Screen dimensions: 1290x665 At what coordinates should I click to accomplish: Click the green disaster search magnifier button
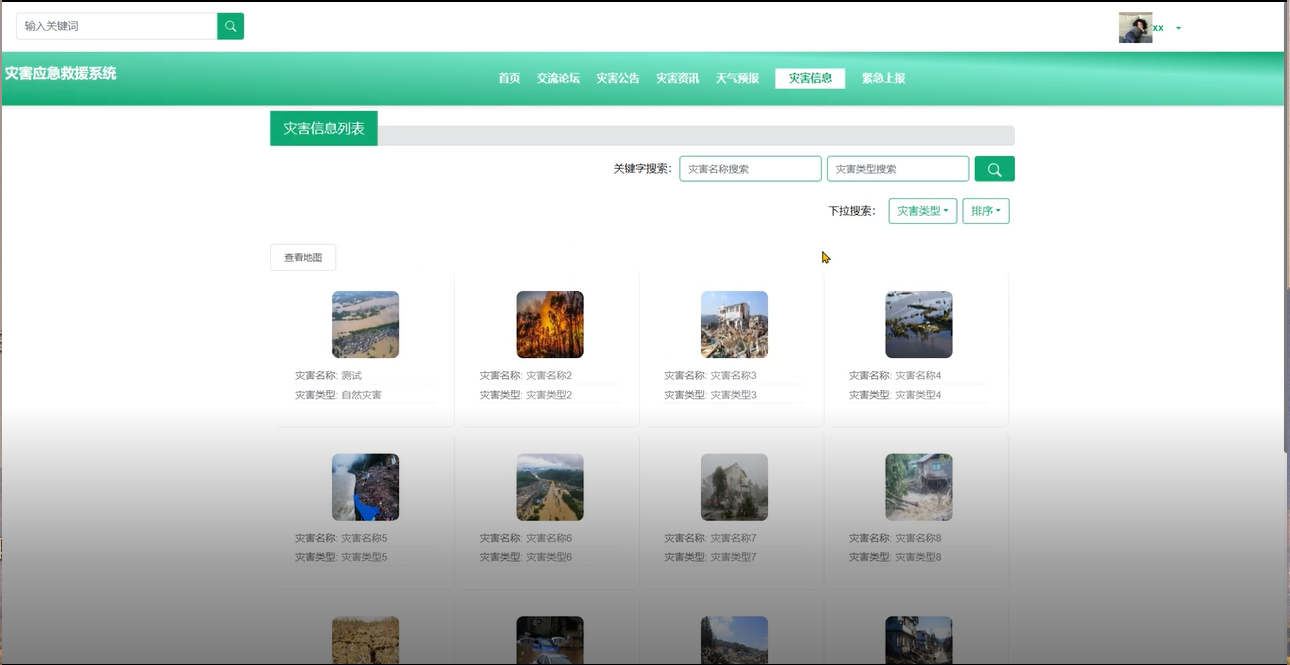point(994,169)
